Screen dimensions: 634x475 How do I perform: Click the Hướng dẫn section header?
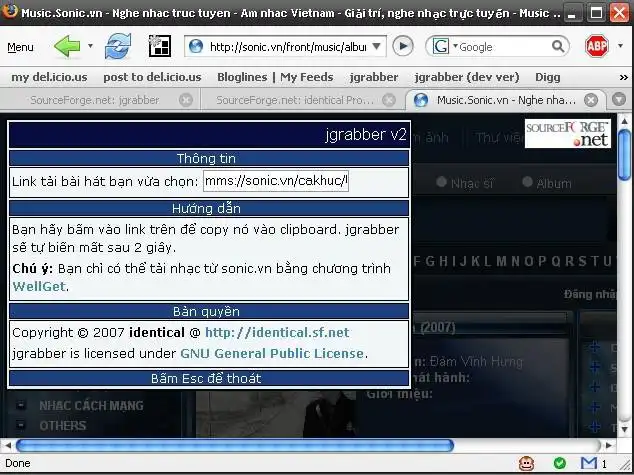(x=209, y=208)
